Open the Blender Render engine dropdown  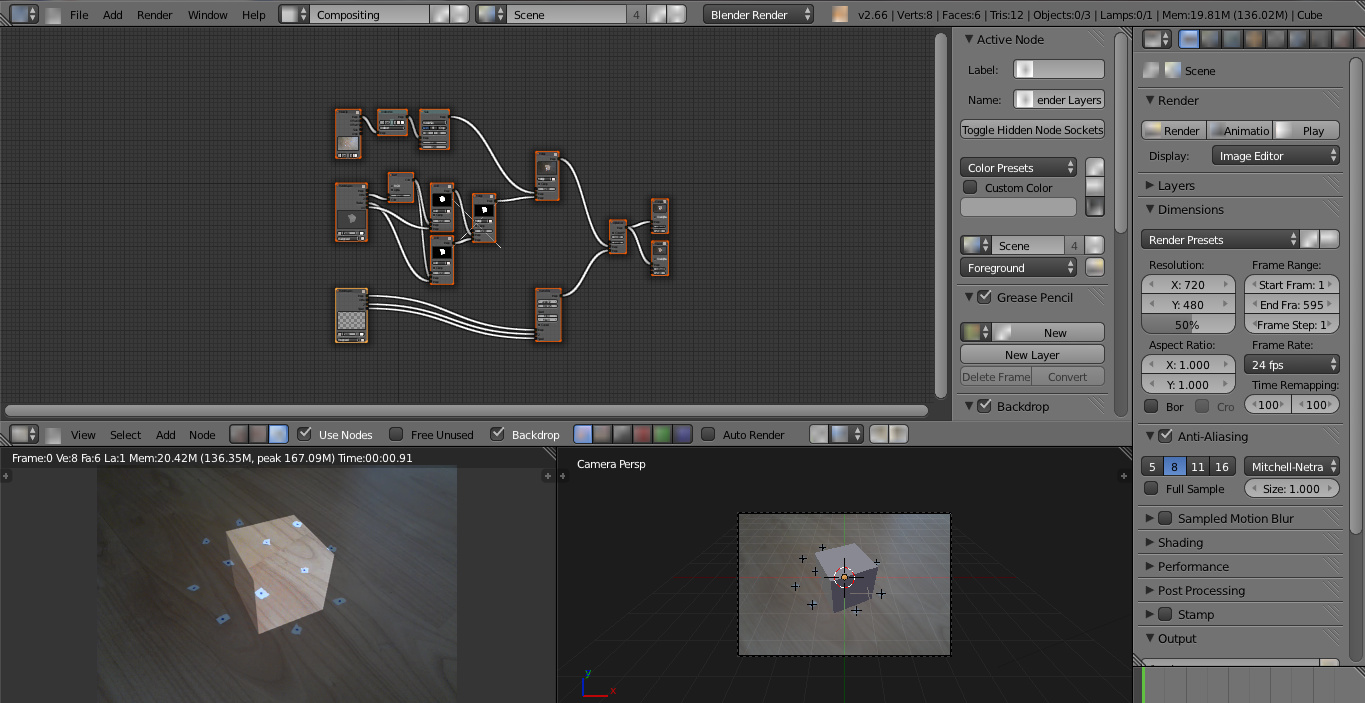pos(759,15)
